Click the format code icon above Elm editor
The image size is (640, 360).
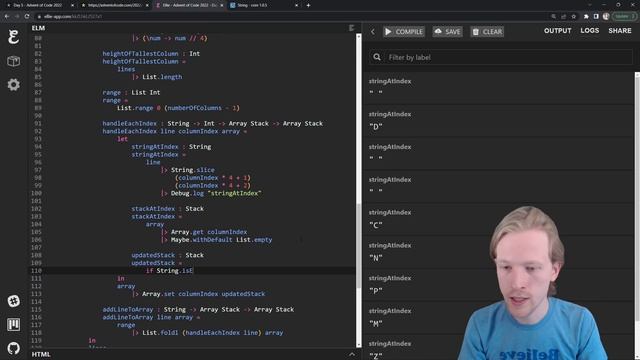(x=351, y=28)
